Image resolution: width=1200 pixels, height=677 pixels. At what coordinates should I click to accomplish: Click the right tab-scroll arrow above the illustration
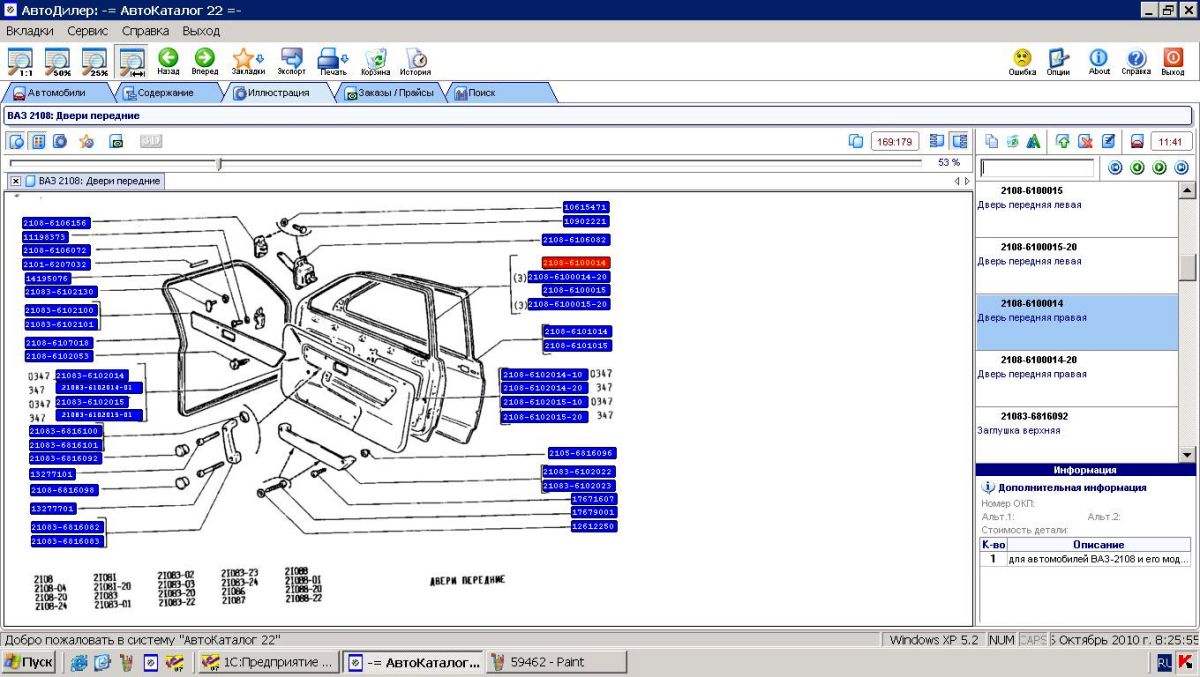(x=967, y=181)
